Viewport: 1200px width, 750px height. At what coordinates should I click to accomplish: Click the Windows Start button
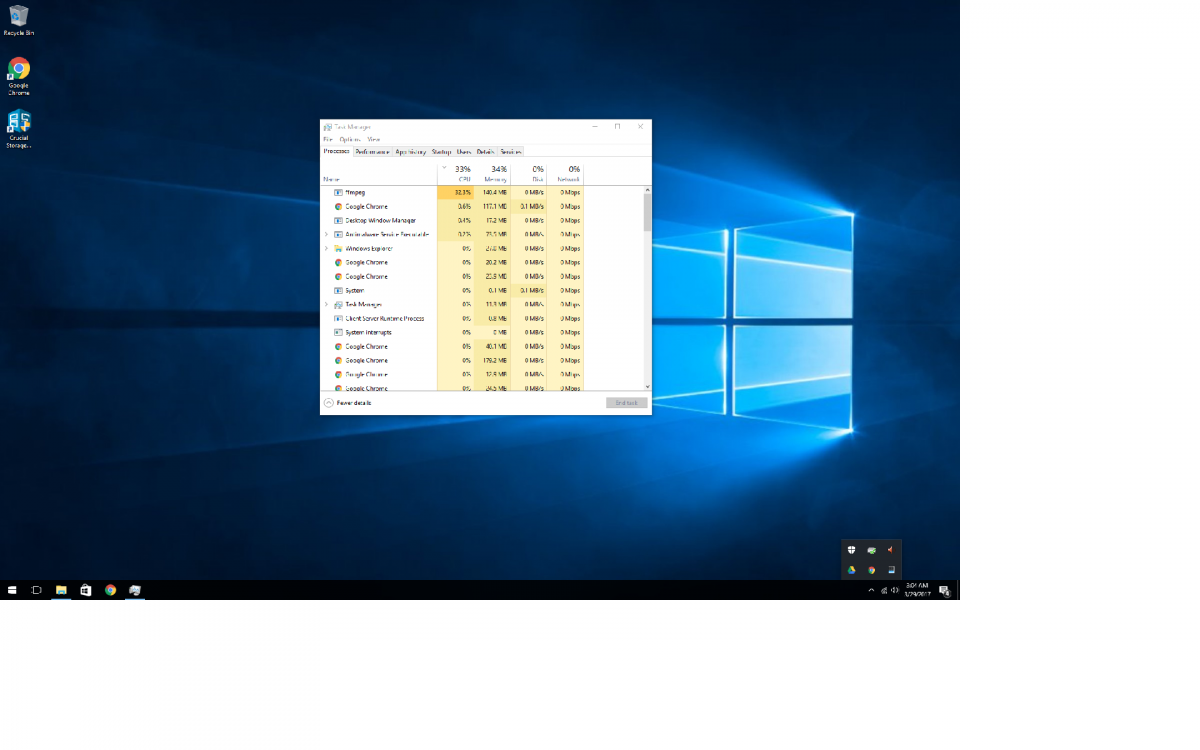pos(12,590)
